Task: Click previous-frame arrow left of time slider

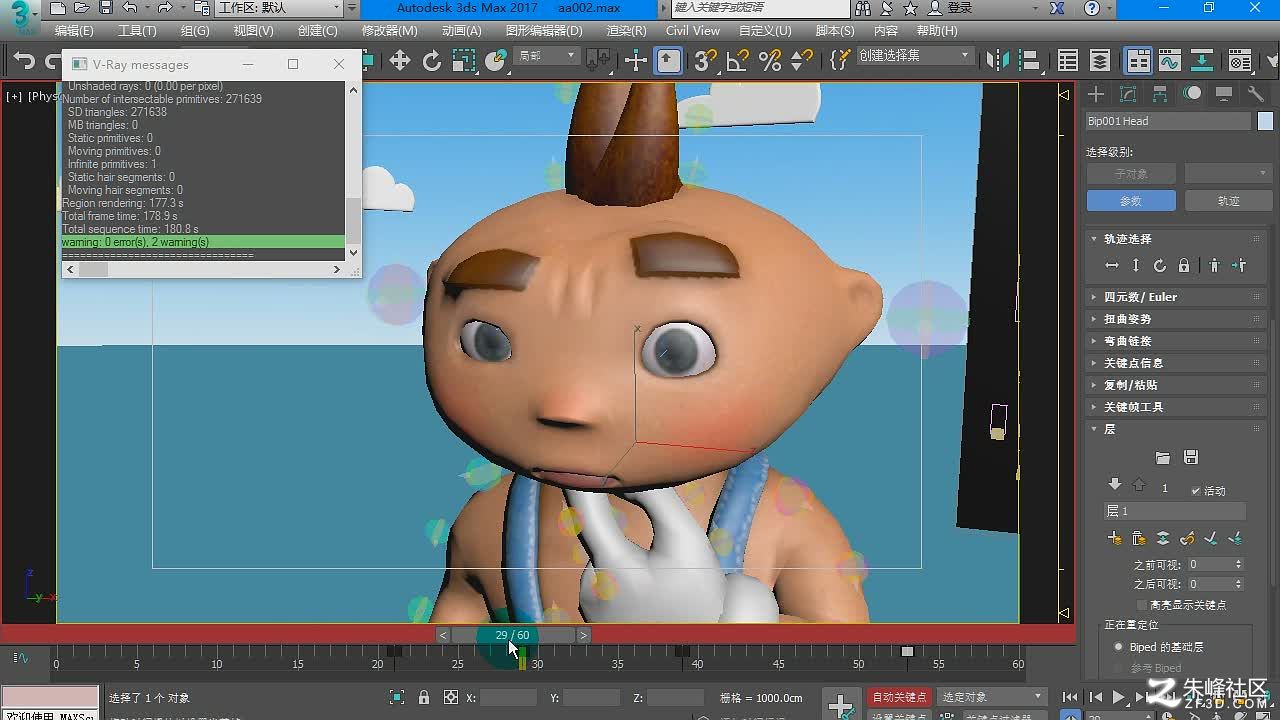Action: pos(443,635)
